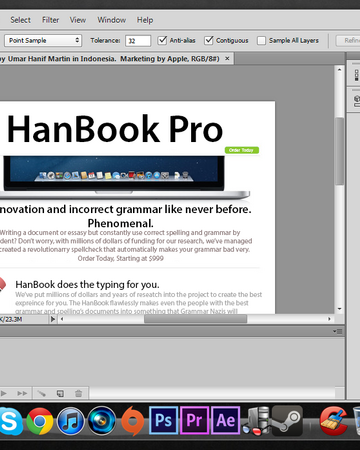Close the document tab with the x

(x=227, y=59)
